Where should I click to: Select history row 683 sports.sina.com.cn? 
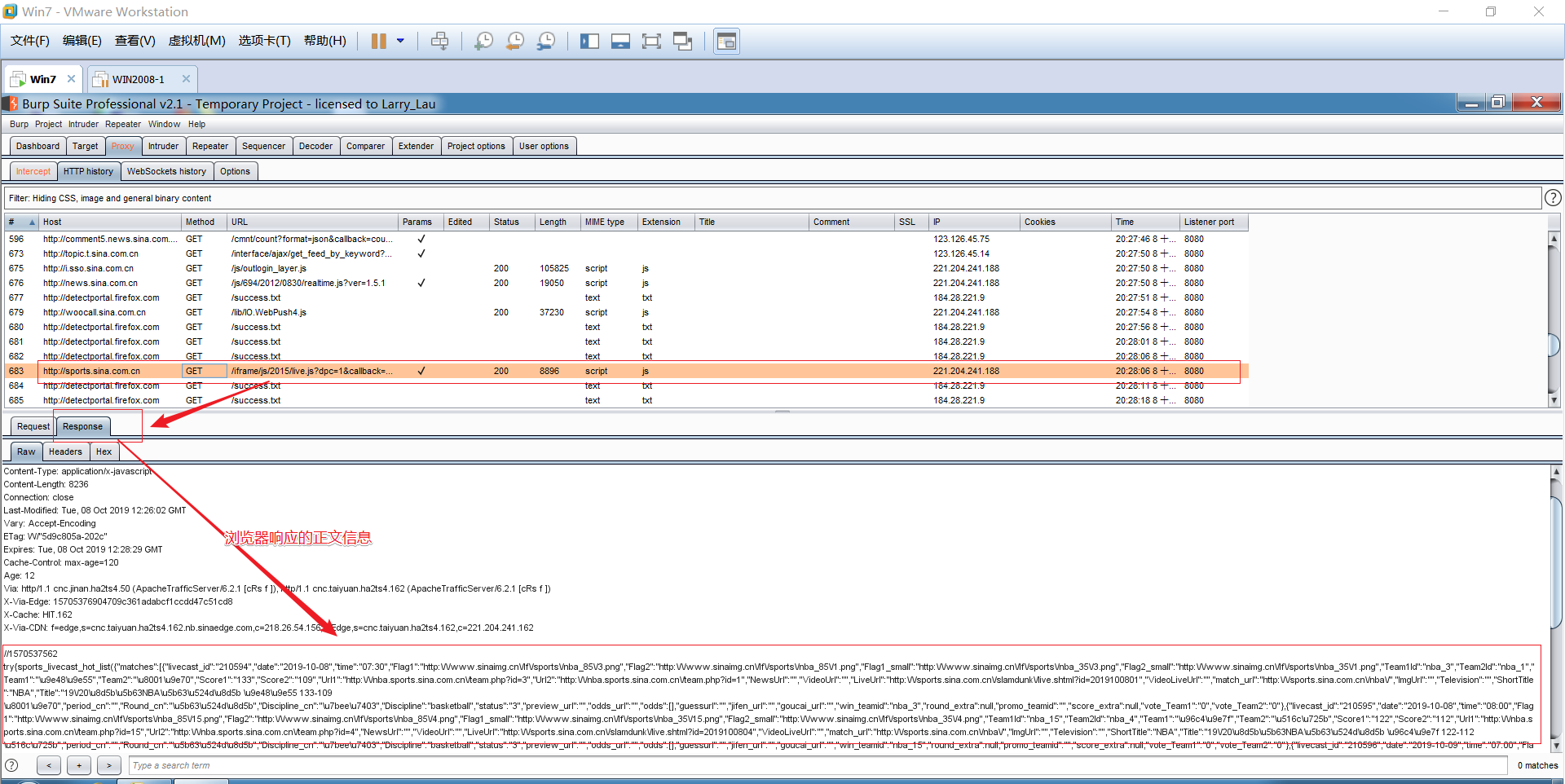[x=626, y=371]
